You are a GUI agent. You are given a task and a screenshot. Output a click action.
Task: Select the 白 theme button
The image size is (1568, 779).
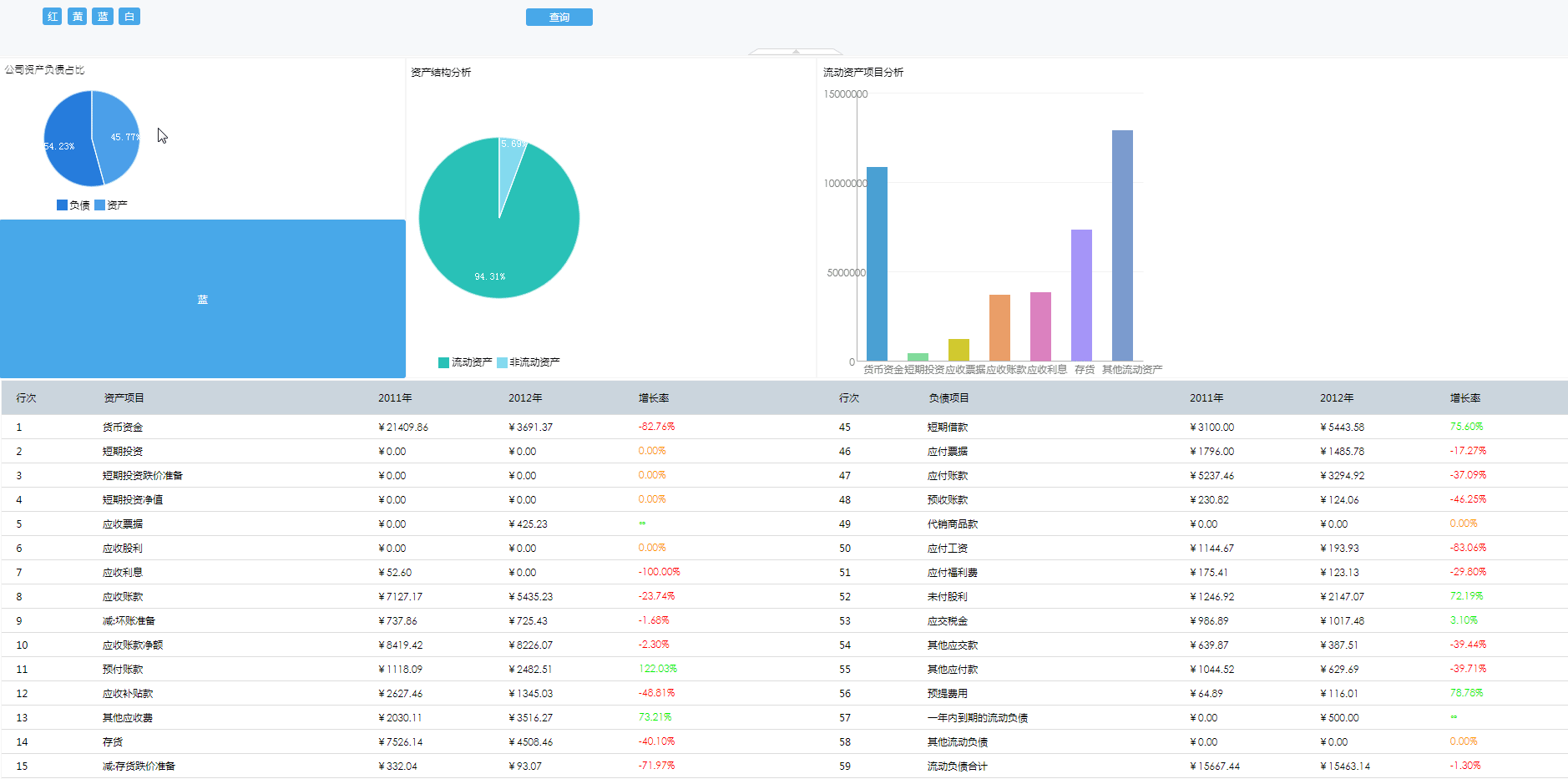tap(129, 17)
